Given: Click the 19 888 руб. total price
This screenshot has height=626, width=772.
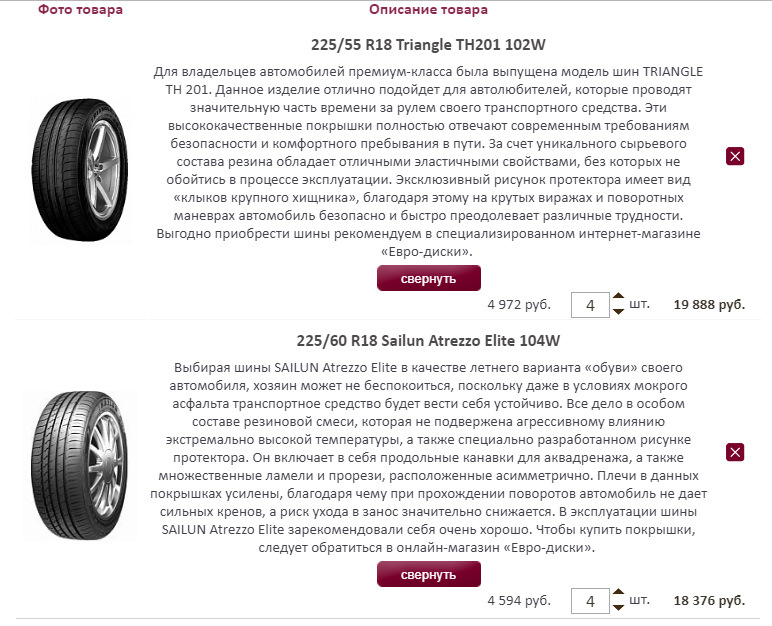Looking at the screenshot, I should [x=709, y=304].
